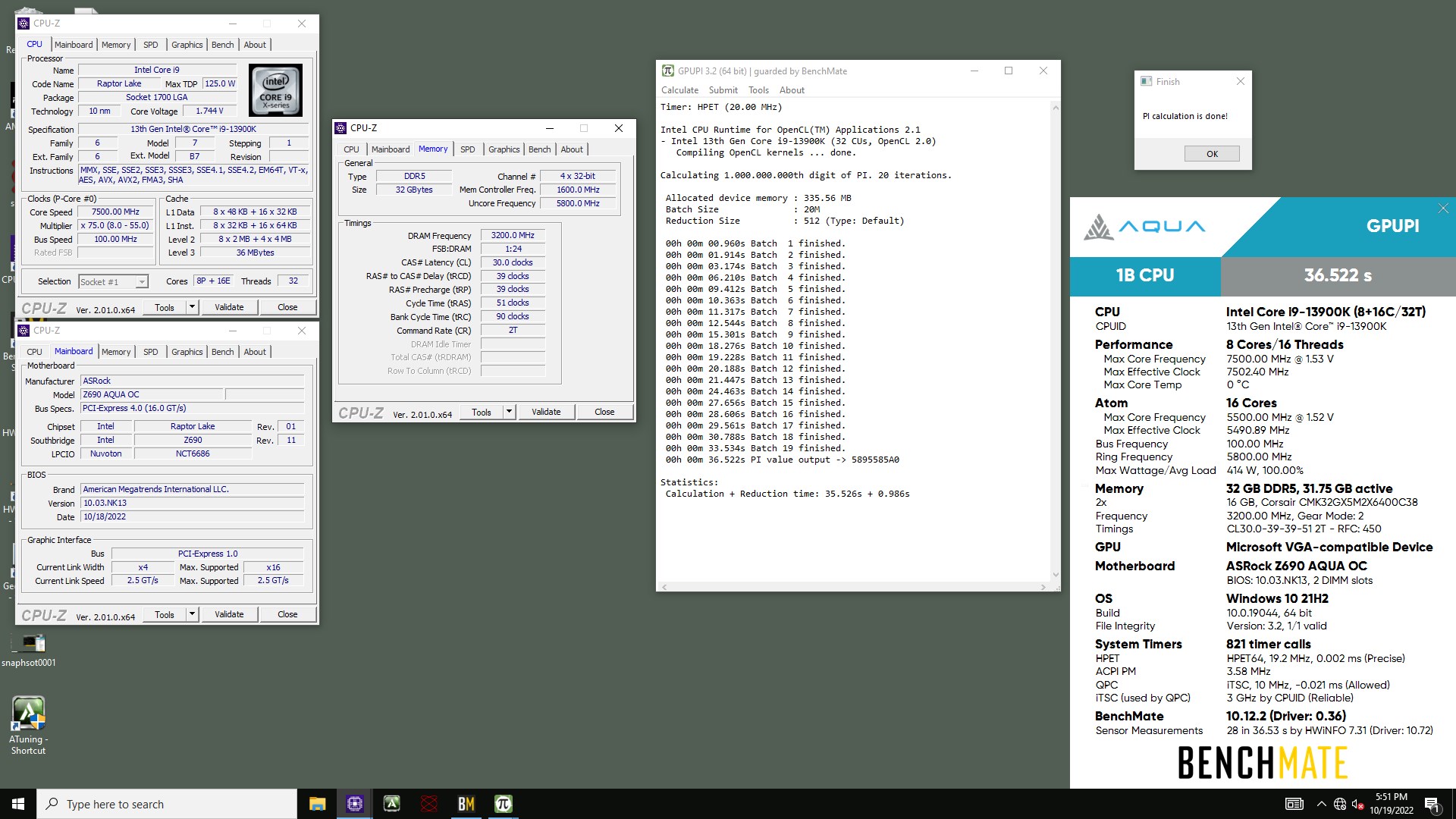
Task: Open the Windows Start menu
Action: [x=18, y=804]
